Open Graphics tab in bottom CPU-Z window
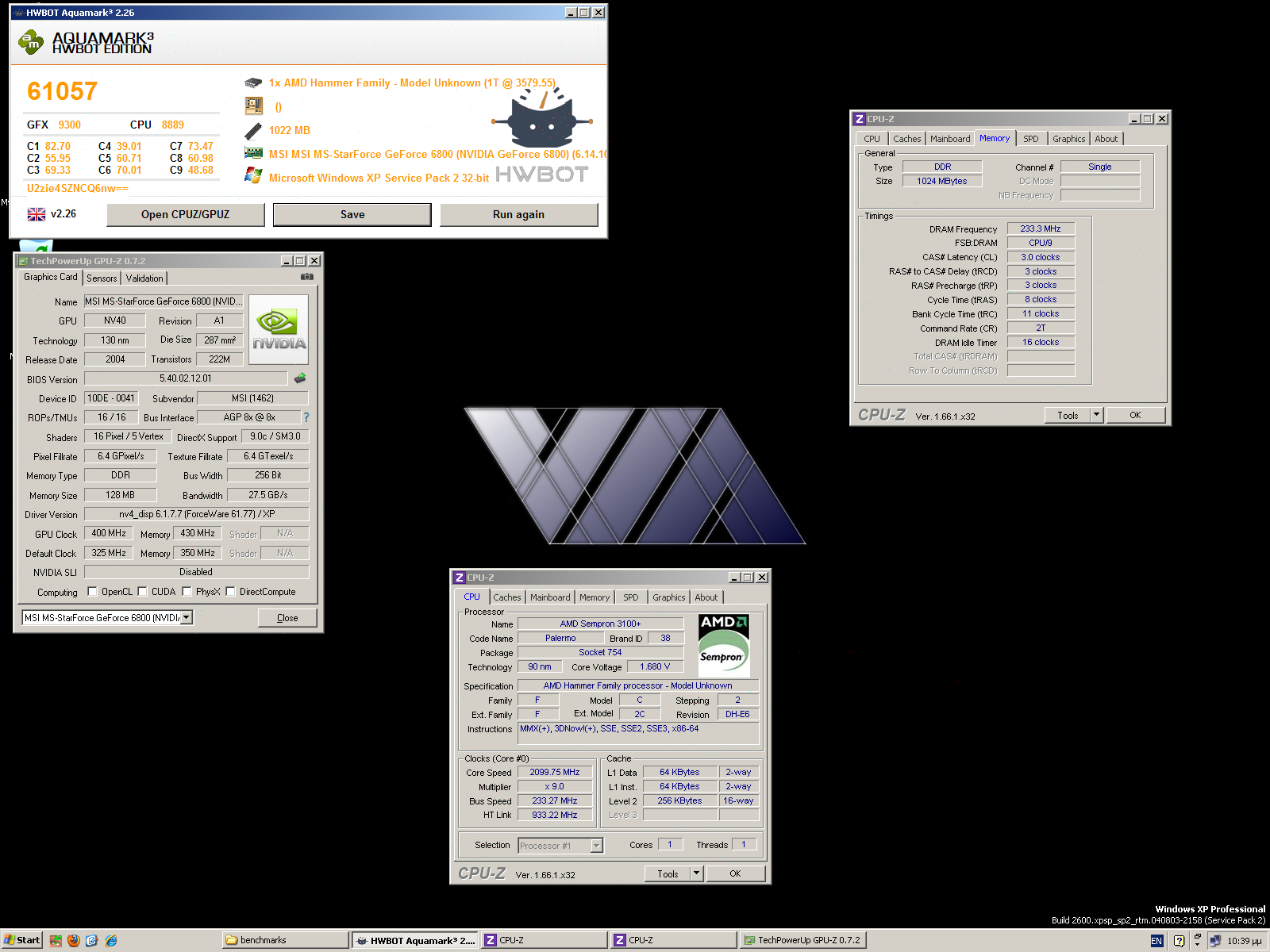Screen dimensions: 1270x952 click(x=669, y=597)
